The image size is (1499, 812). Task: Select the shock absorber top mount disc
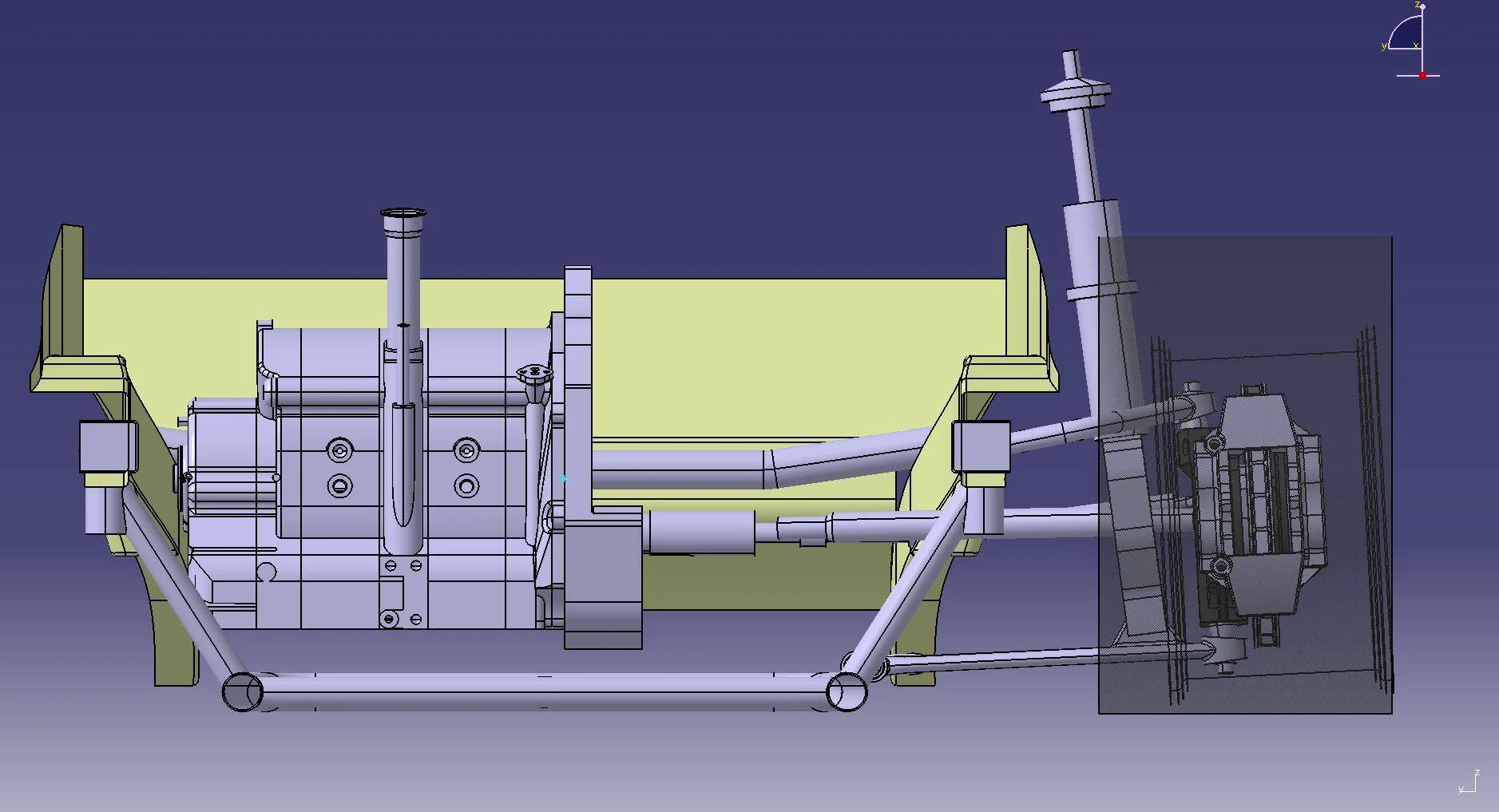point(1076,92)
